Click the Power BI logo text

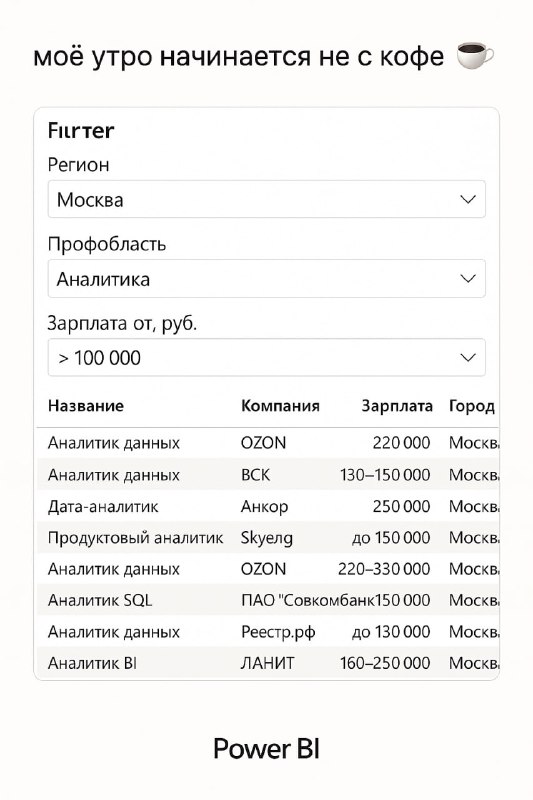click(x=266, y=748)
